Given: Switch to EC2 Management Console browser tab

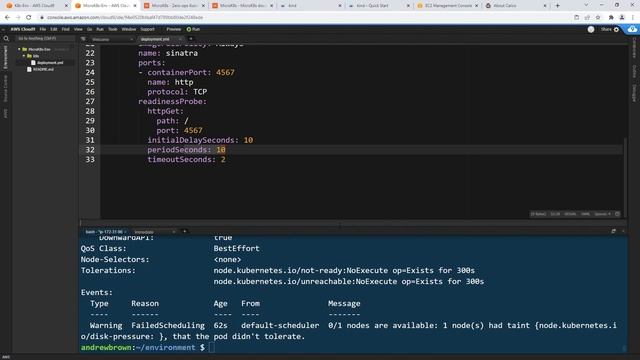Looking at the screenshot, I should (x=448, y=6).
